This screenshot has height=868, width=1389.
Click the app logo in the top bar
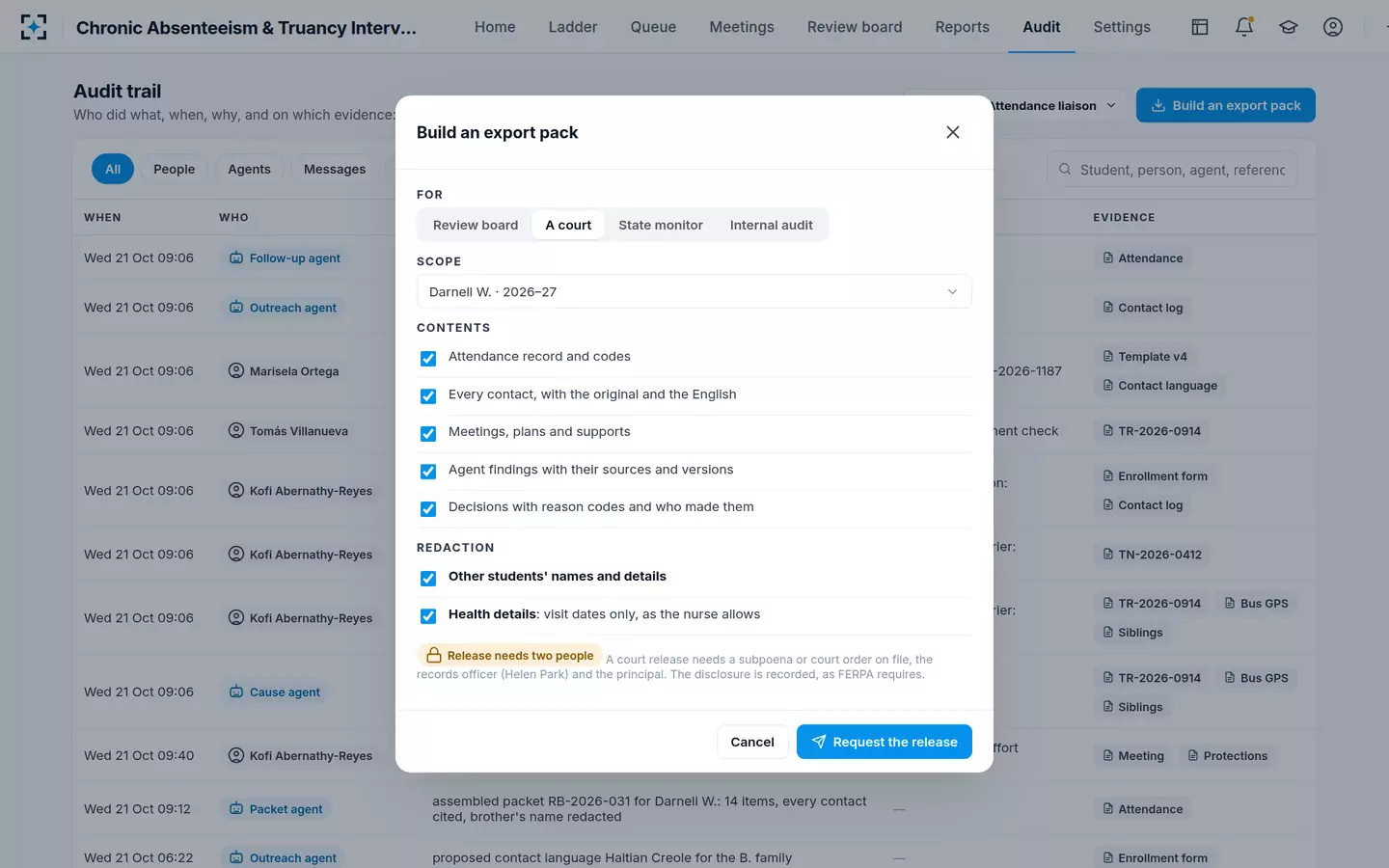[34, 27]
